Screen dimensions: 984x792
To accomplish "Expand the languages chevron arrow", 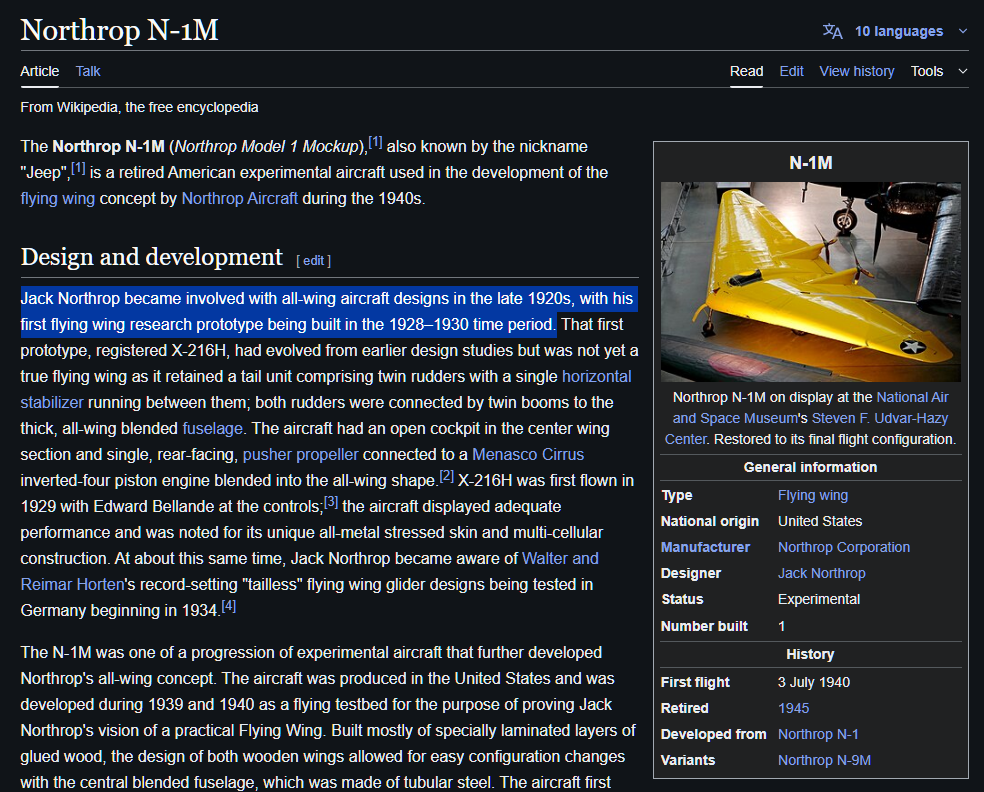I will coord(963,31).
